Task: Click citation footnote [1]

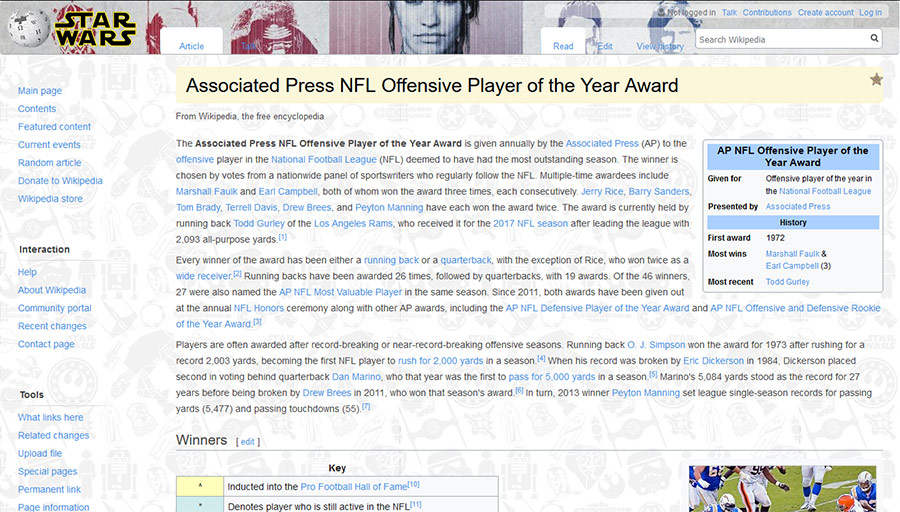Action: [282, 237]
